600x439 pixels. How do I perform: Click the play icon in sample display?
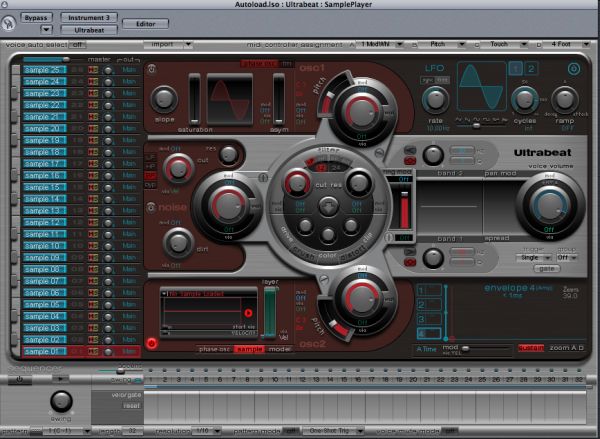pyautogui.click(x=248, y=313)
